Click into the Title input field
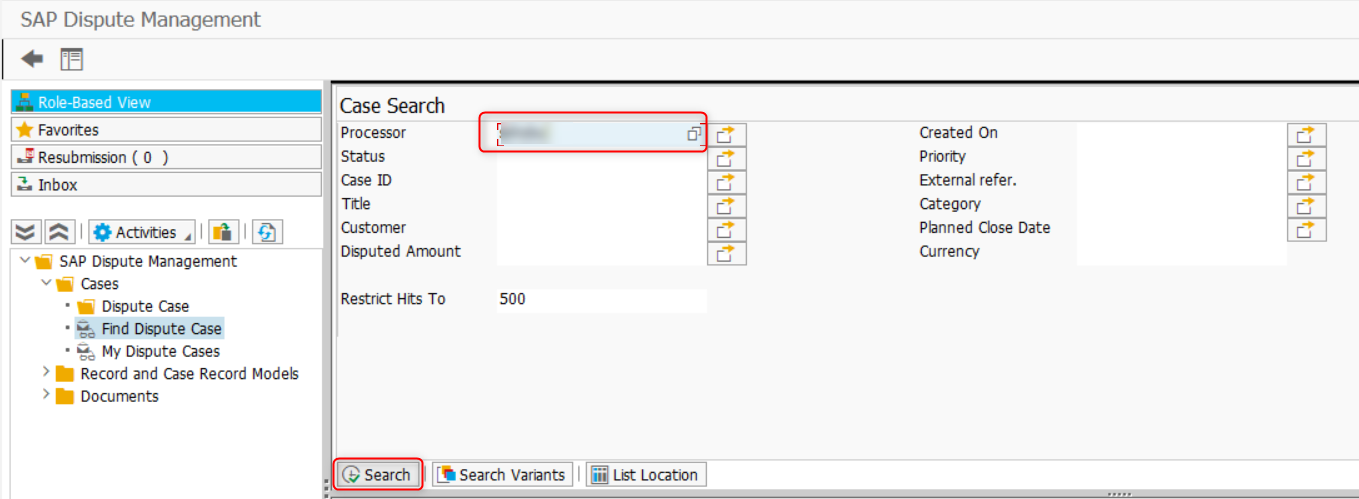1359x499 pixels. [601, 205]
